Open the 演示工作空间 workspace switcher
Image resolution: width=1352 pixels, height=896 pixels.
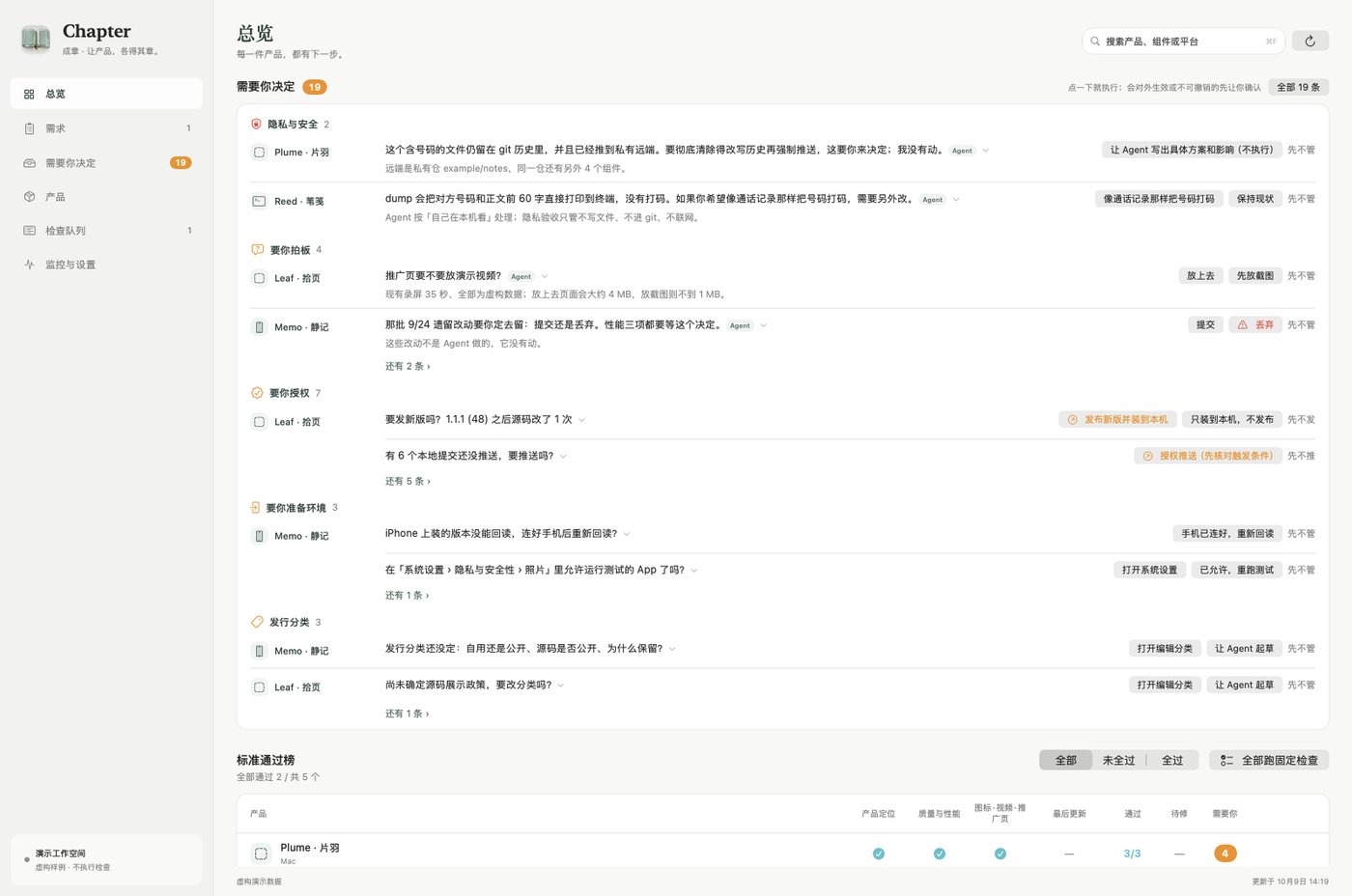point(106,860)
